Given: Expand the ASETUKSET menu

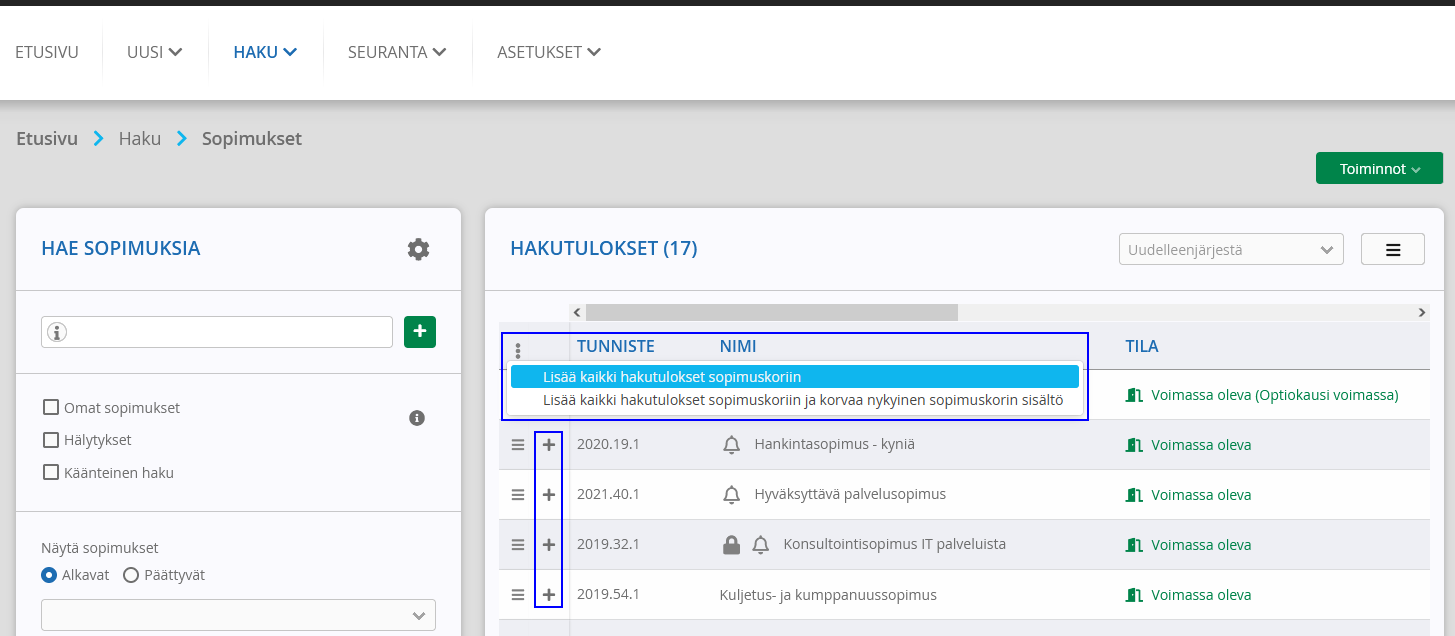Looking at the screenshot, I should [x=549, y=52].
